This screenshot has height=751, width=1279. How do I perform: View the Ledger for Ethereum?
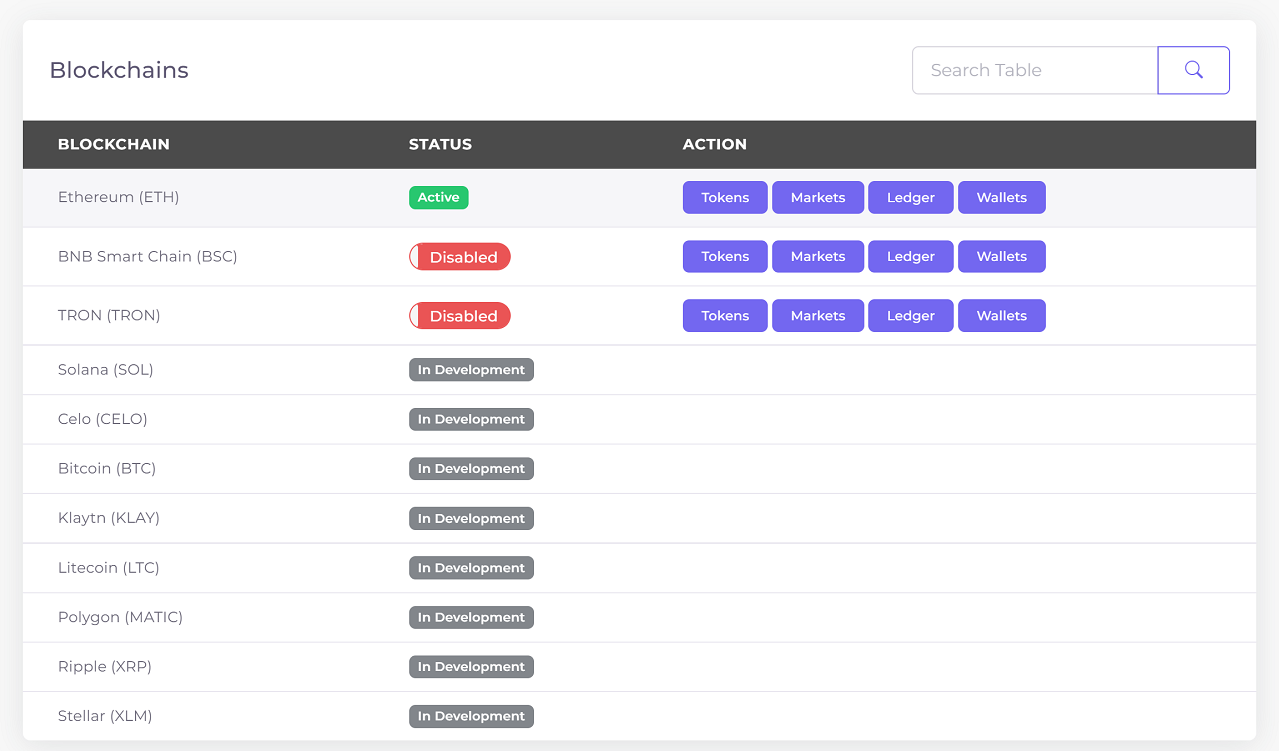[910, 197]
